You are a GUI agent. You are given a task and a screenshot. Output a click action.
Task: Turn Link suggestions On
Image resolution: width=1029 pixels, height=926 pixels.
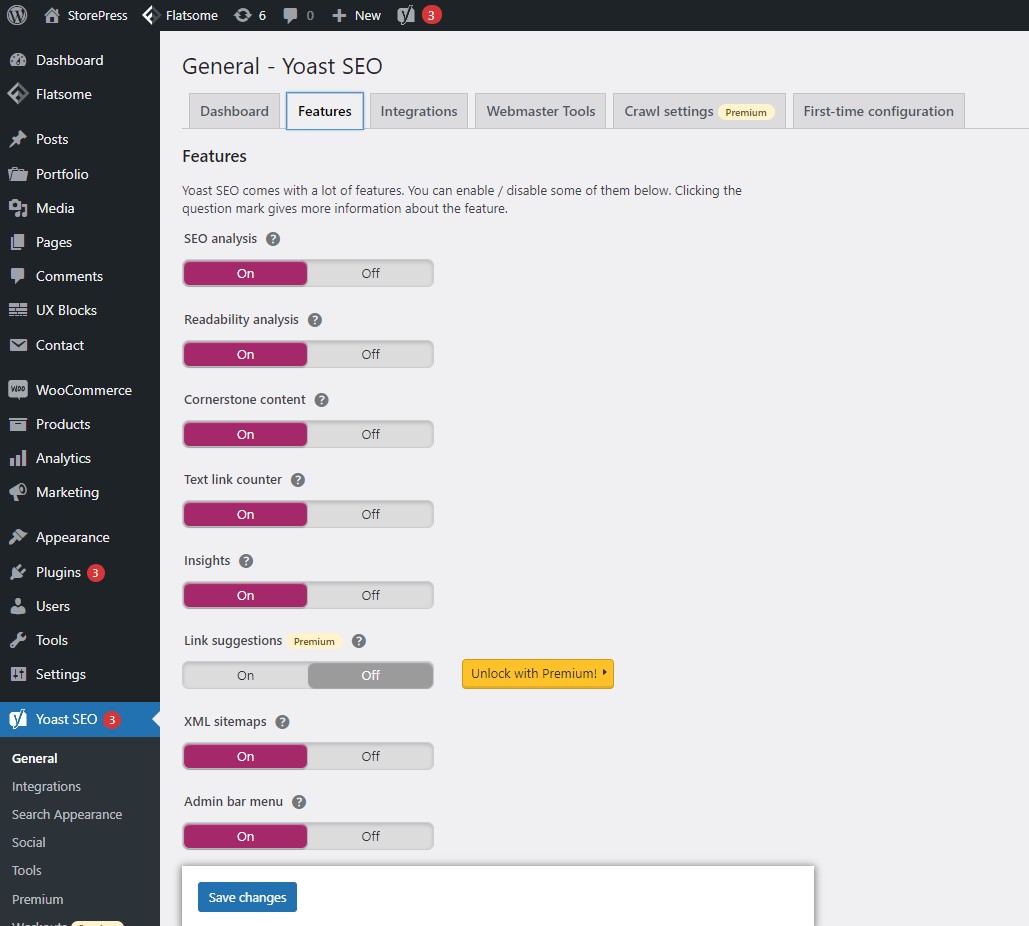point(245,675)
